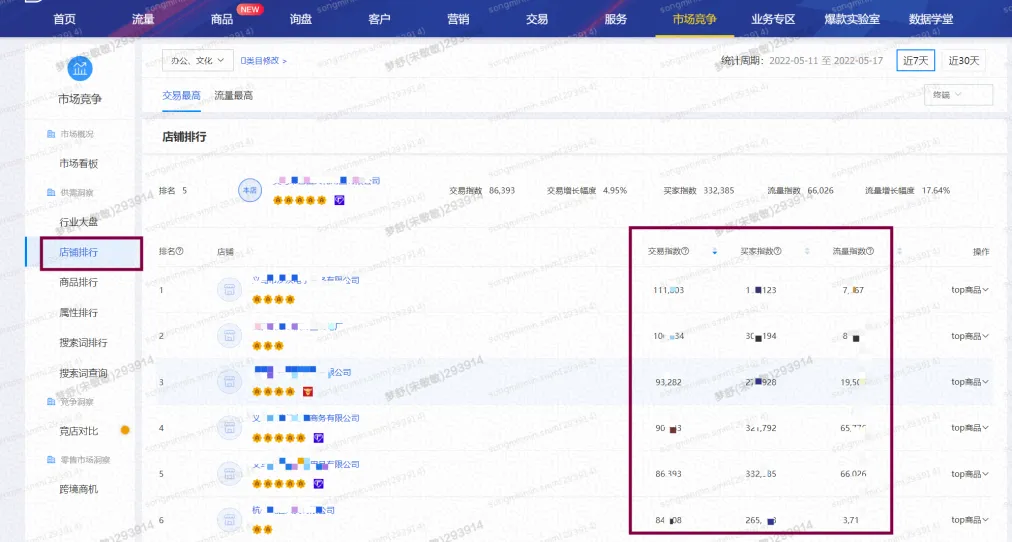Click the help icon next to 排名 header
1012x542 pixels.
180,252
